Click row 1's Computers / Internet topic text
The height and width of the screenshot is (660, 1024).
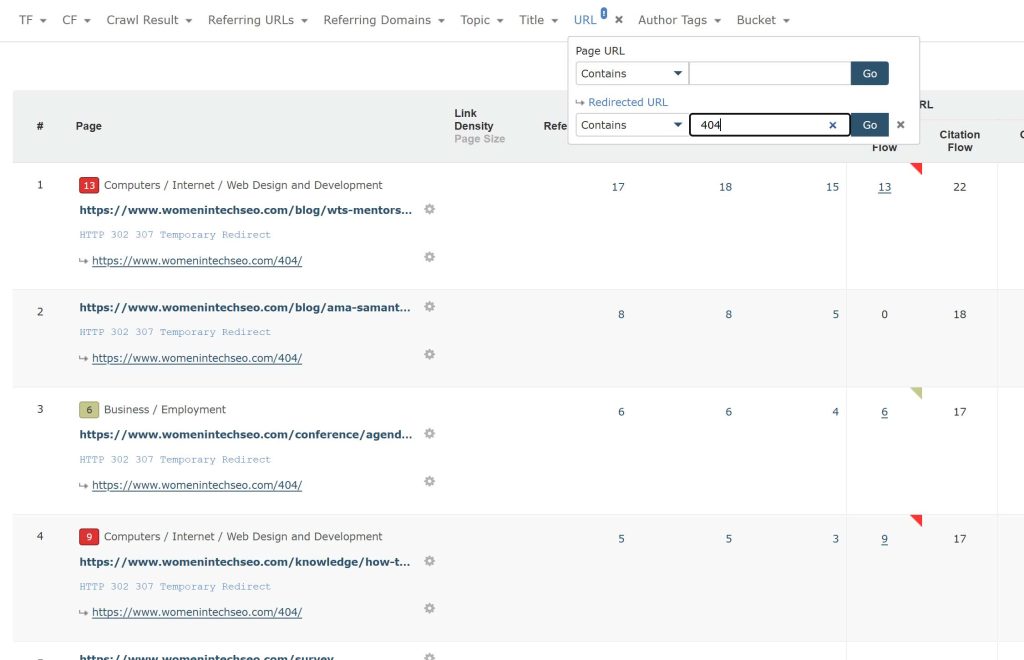[x=243, y=185]
